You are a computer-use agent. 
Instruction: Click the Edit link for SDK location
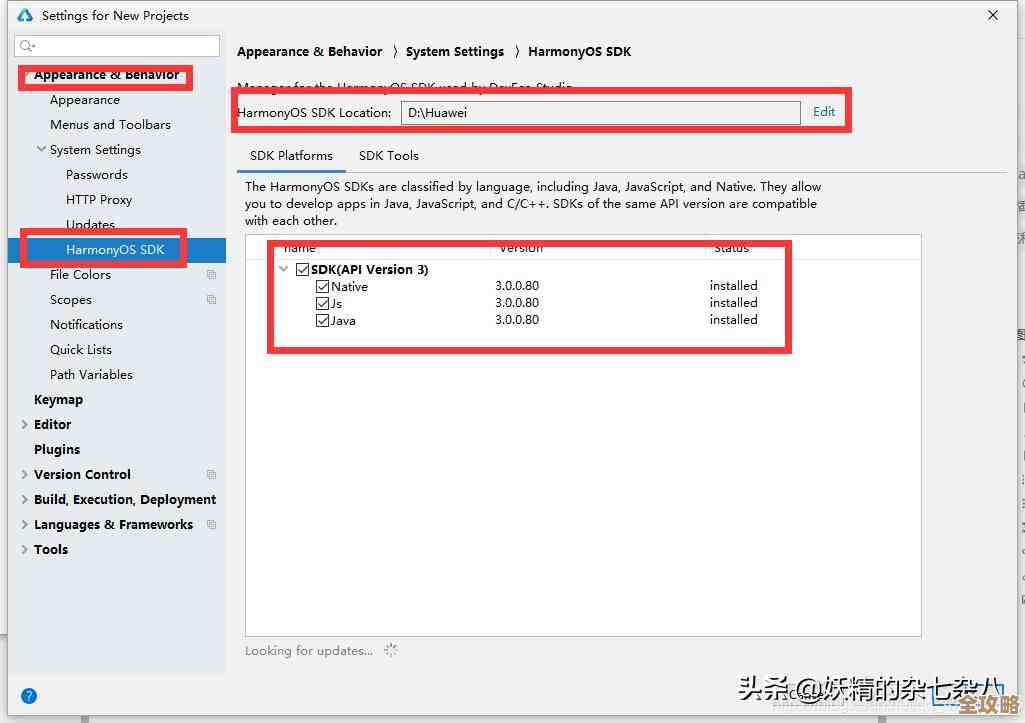coord(824,112)
